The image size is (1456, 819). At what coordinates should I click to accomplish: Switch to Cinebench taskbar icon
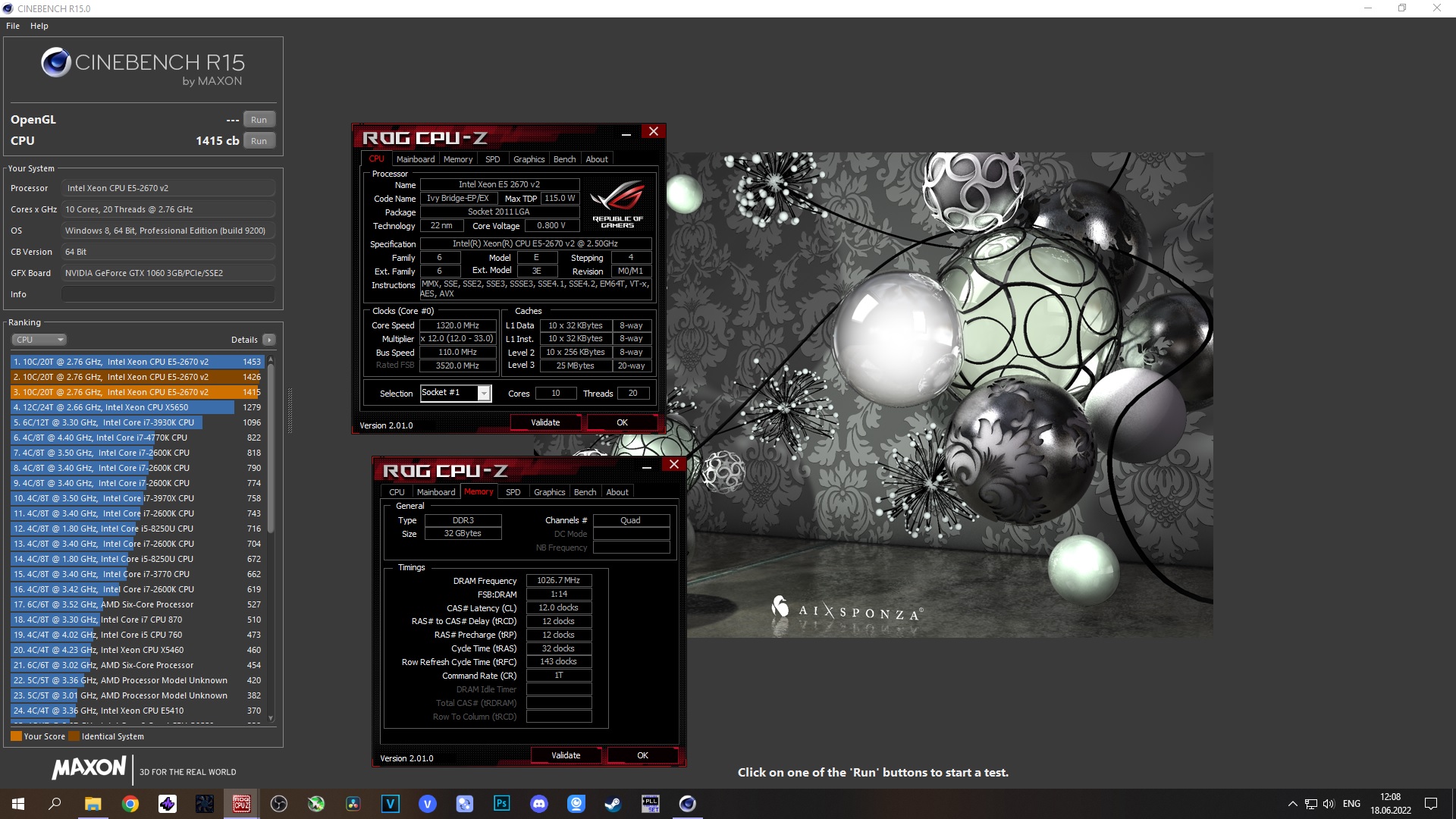[x=688, y=804]
